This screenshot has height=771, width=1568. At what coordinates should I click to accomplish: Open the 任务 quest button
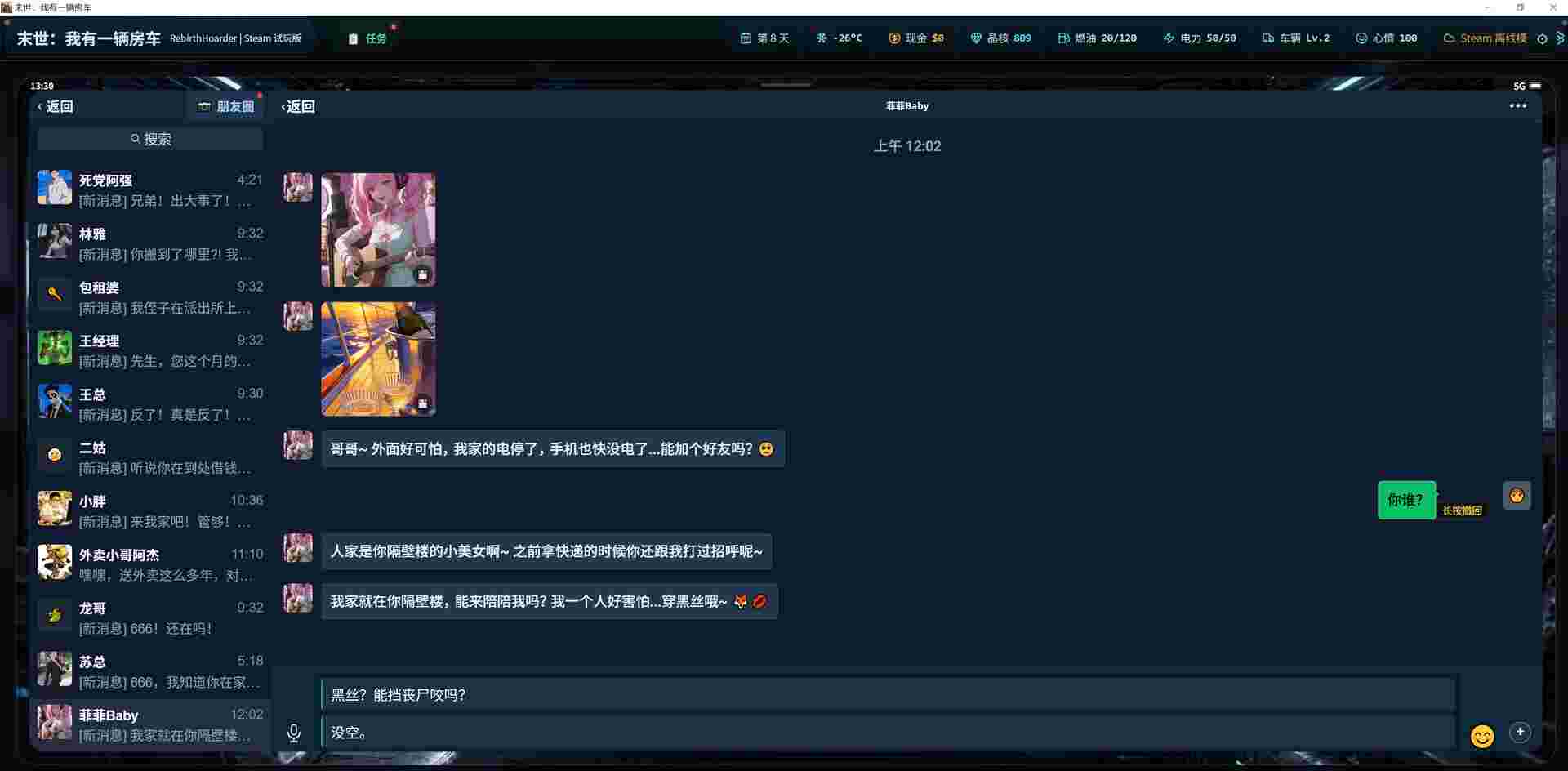click(x=367, y=38)
